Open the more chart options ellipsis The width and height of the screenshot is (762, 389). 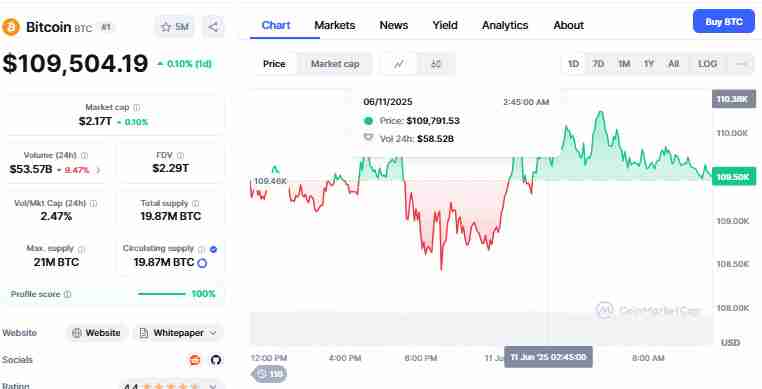click(x=741, y=64)
